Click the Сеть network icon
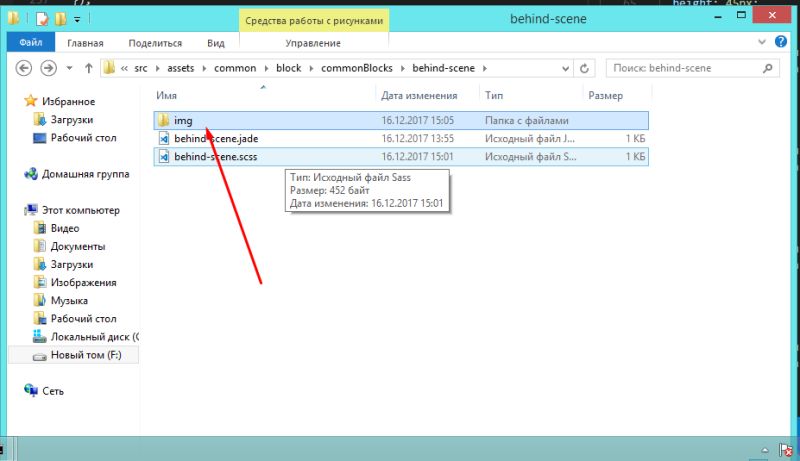The image size is (800, 461). tap(31, 391)
